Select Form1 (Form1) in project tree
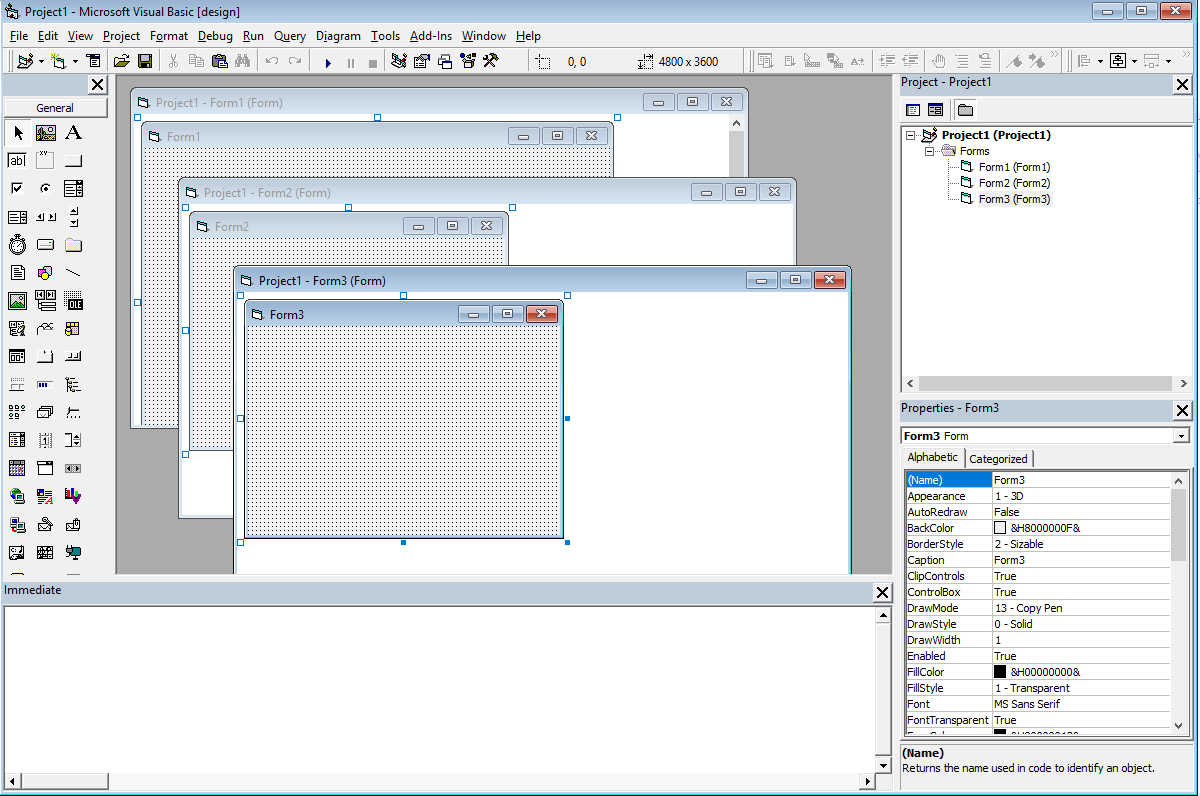 point(1014,167)
